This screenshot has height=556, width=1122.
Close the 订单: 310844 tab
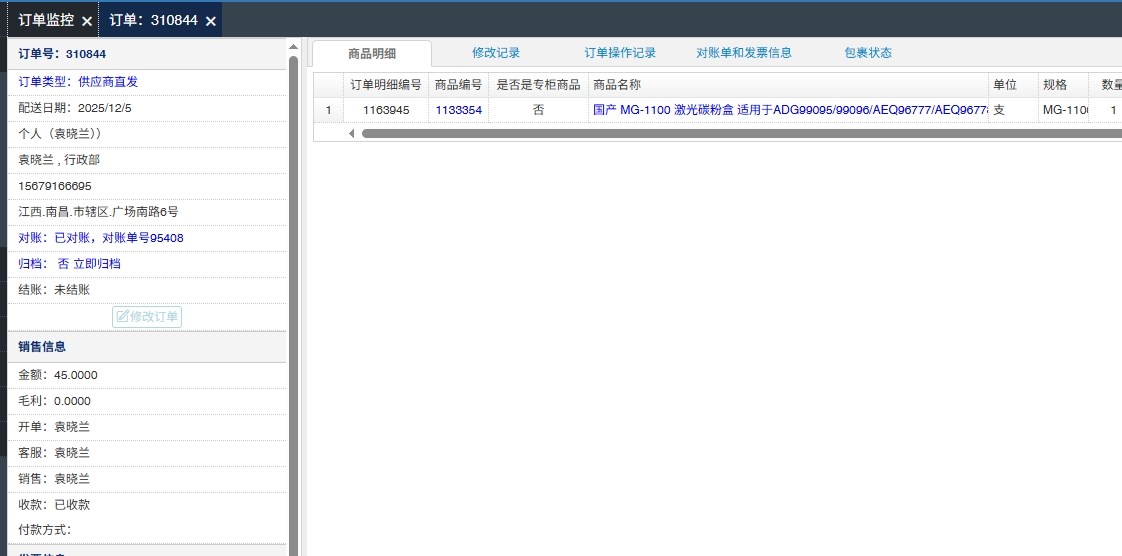211,21
